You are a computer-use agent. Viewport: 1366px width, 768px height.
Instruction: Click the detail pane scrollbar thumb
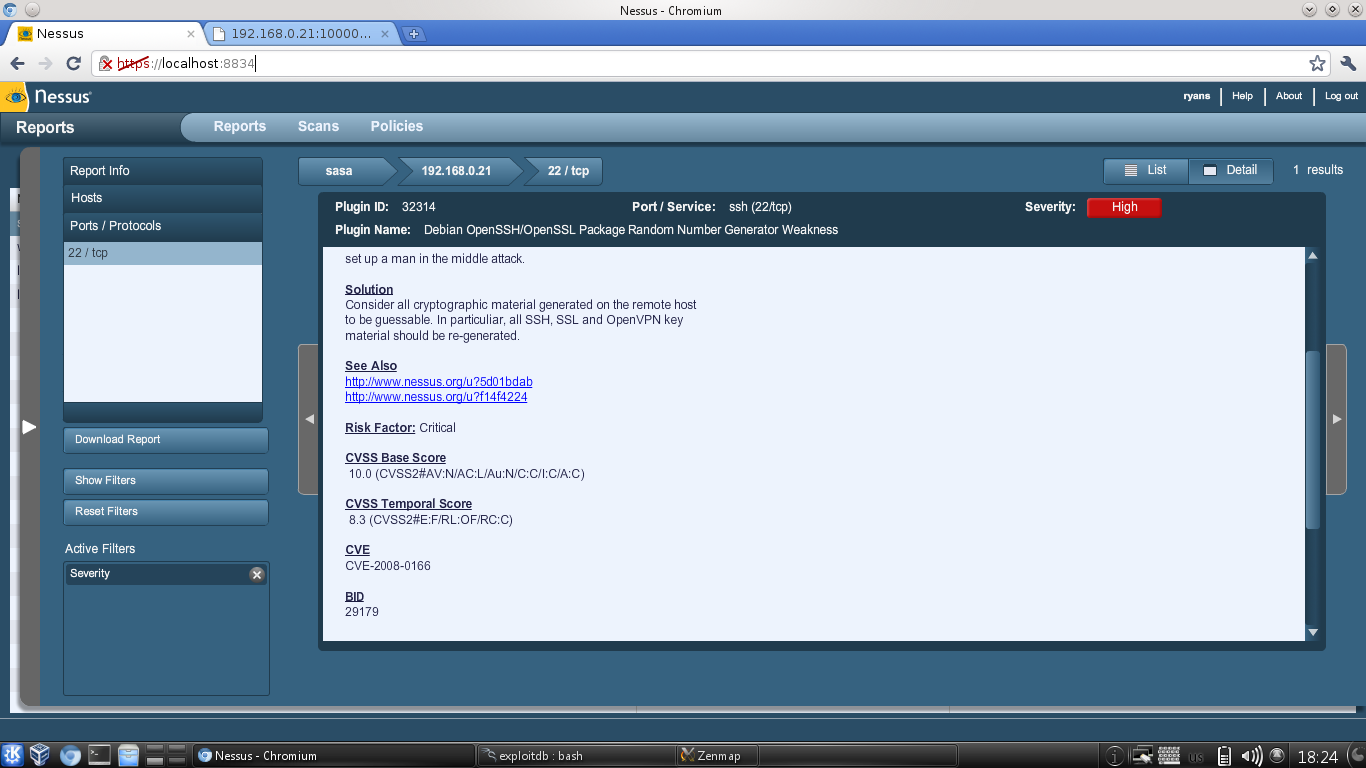(x=1313, y=440)
